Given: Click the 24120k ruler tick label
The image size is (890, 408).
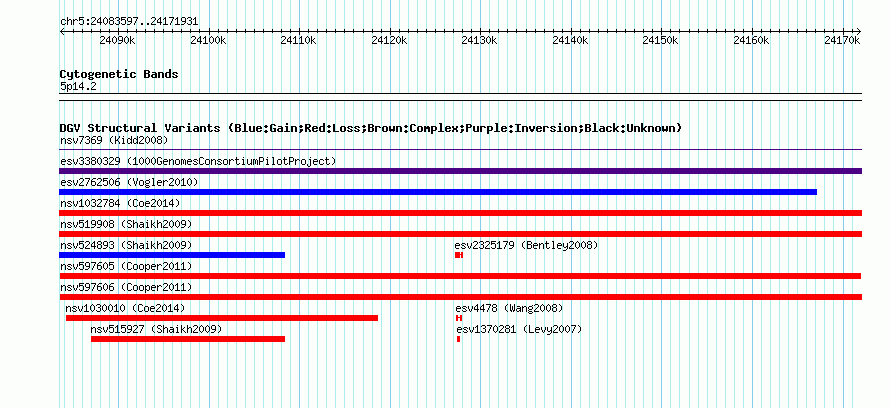Looking at the screenshot, I should tap(389, 41).
